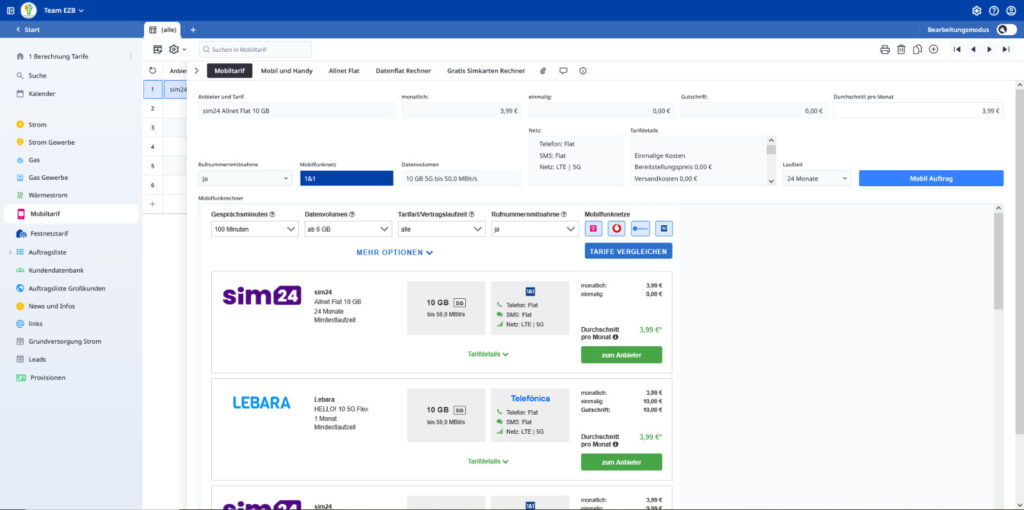1024x510 pixels.
Task: Add a new view tab
Action: pyautogui.click(x=193, y=30)
